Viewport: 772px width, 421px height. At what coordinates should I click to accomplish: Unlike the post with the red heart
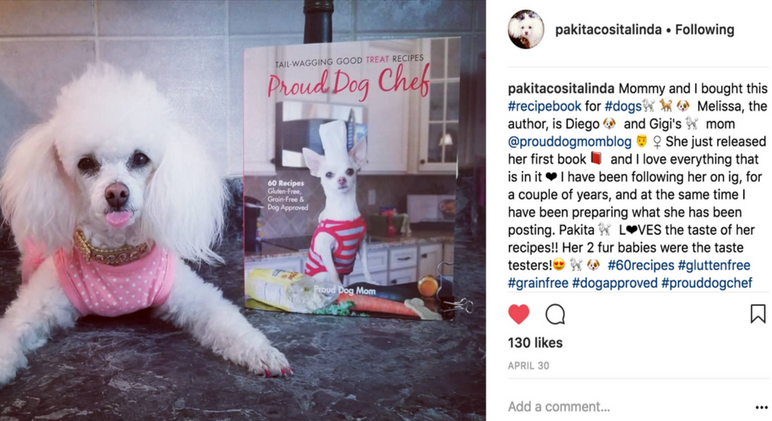click(x=518, y=314)
